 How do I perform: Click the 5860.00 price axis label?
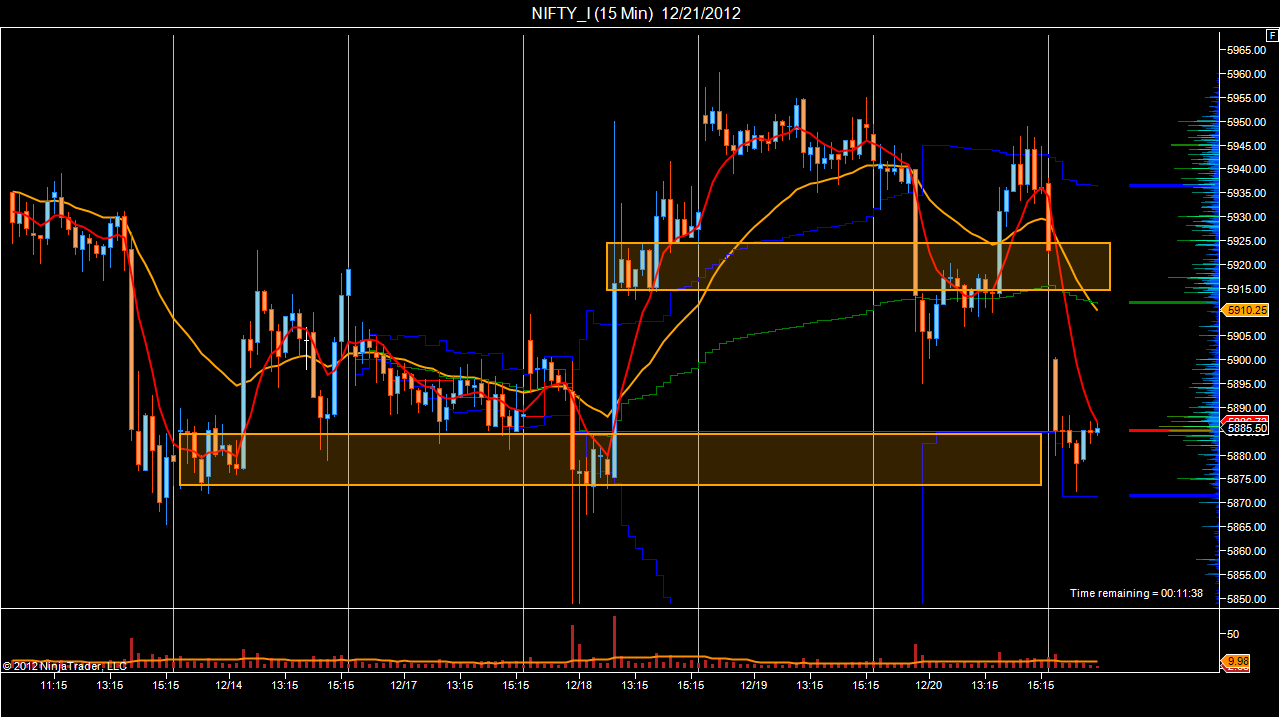pos(1248,551)
